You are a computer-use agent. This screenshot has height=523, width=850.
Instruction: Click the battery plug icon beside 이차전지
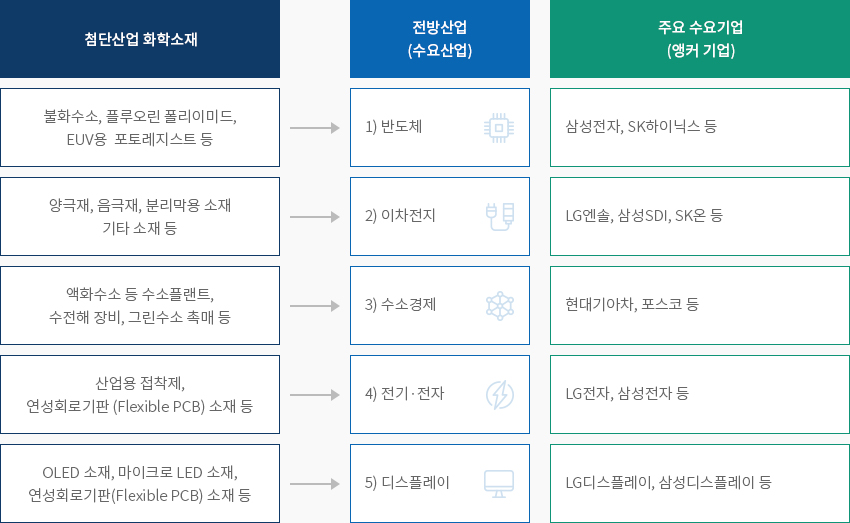500,217
